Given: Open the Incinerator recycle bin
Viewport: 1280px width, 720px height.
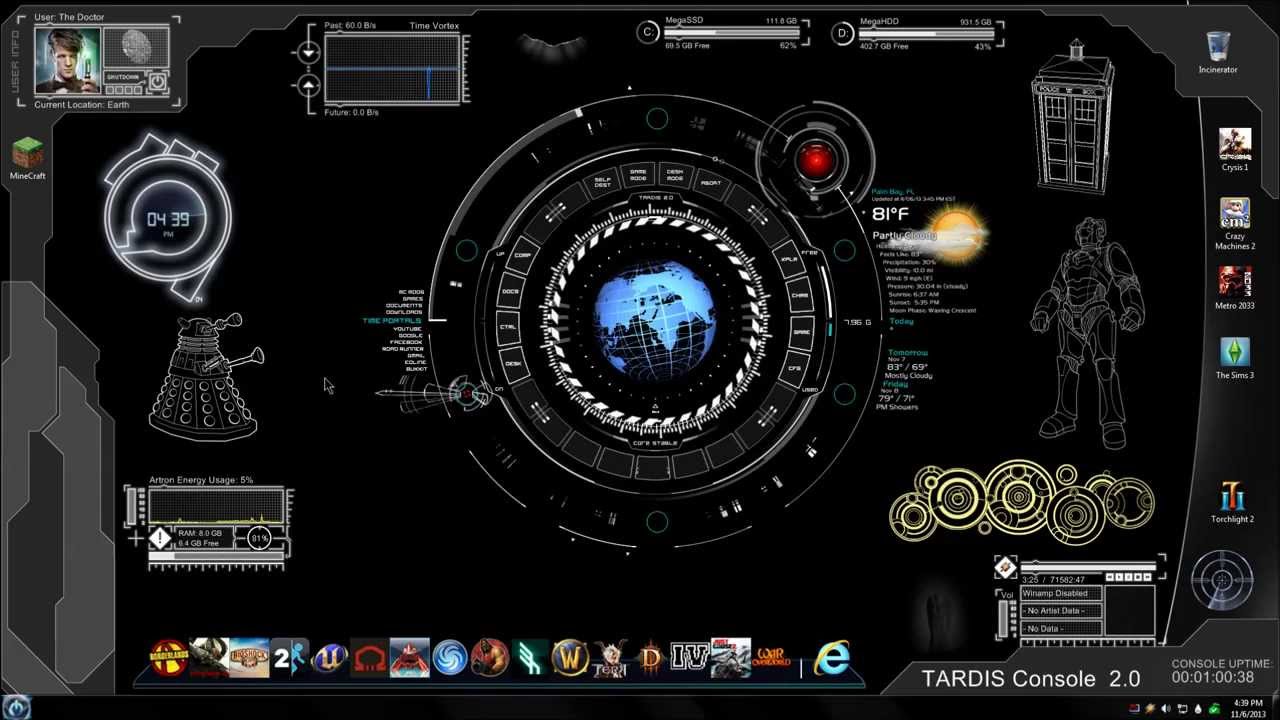Looking at the screenshot, I should 1218,52.
